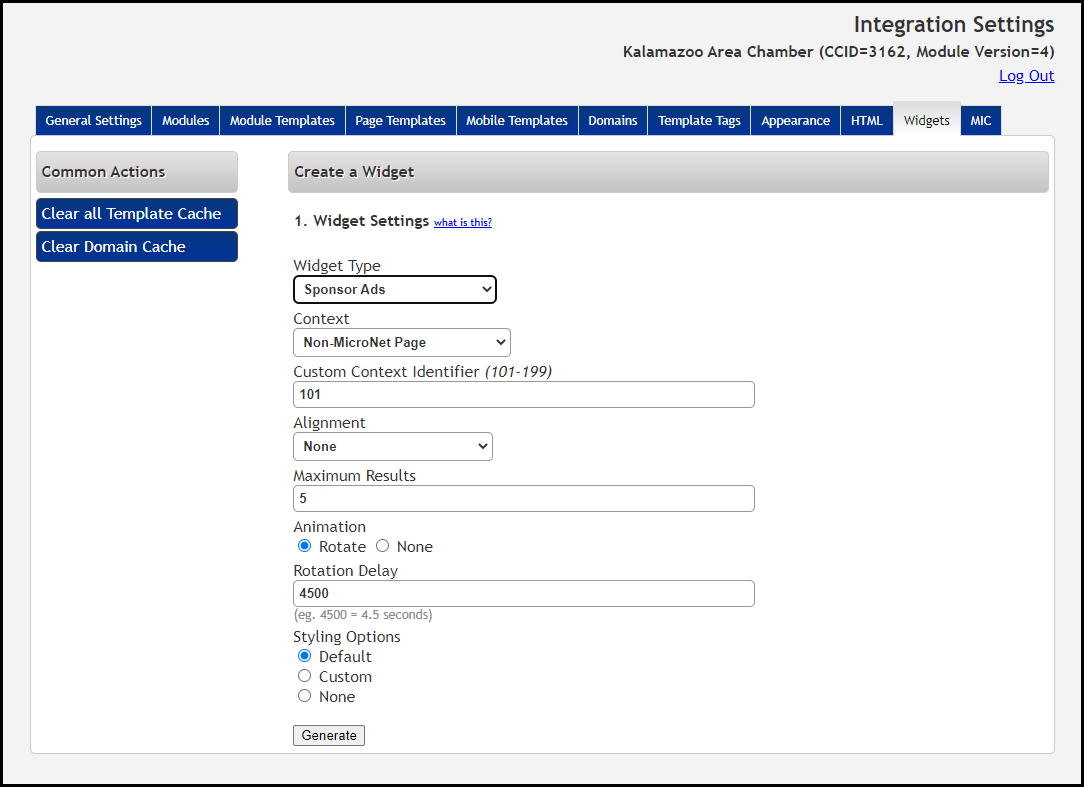Expand the Context dropdown
Screen dimensions: 1084x787
[x=401, y=342]
